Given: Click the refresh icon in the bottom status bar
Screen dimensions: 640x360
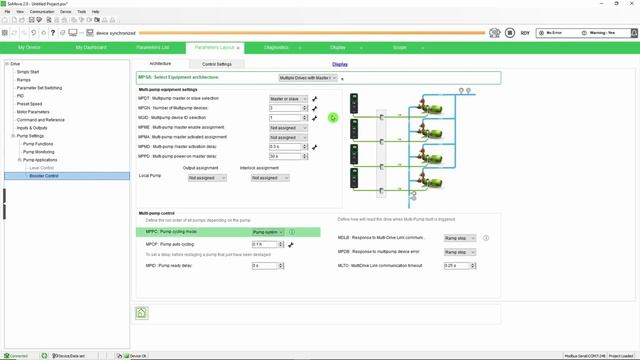Looking at the screenshot, I should click(44, 356).
